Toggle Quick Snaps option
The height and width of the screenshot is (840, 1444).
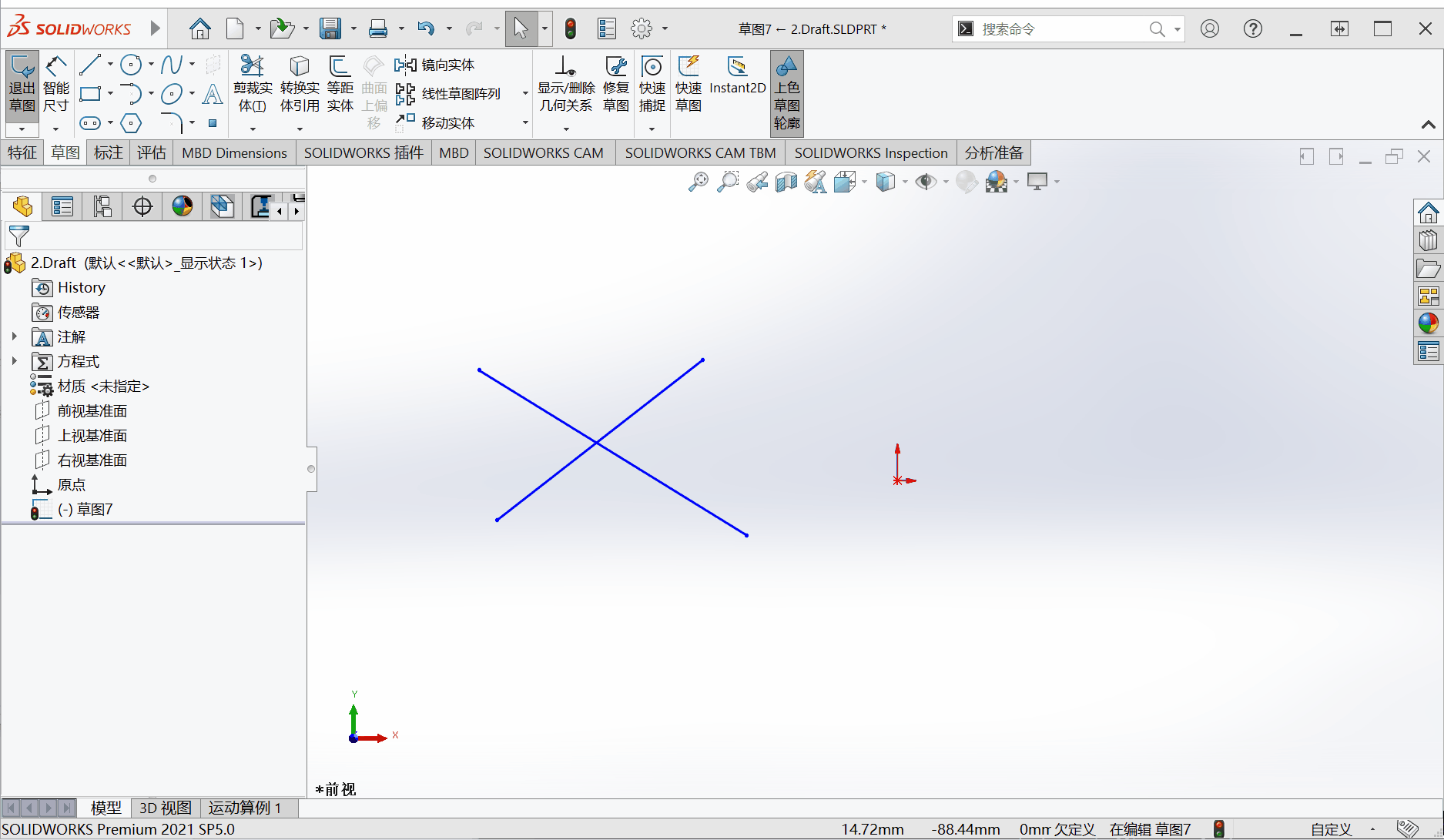pos(652,85)
